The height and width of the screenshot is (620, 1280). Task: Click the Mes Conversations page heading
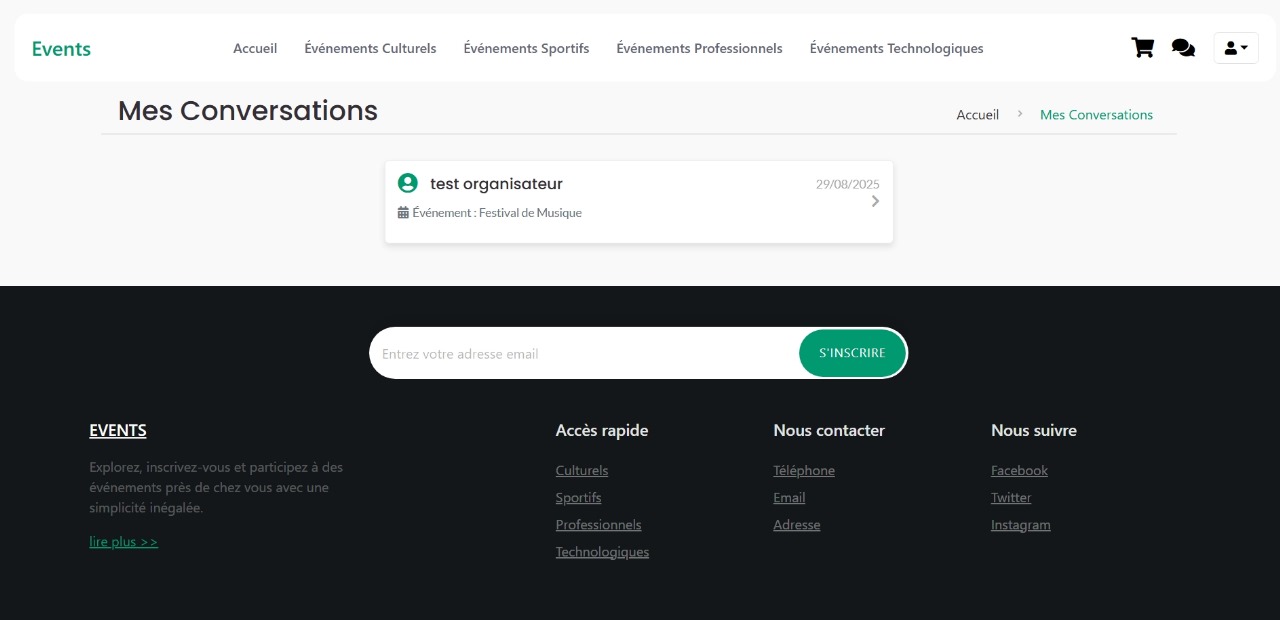coord(248,110)
